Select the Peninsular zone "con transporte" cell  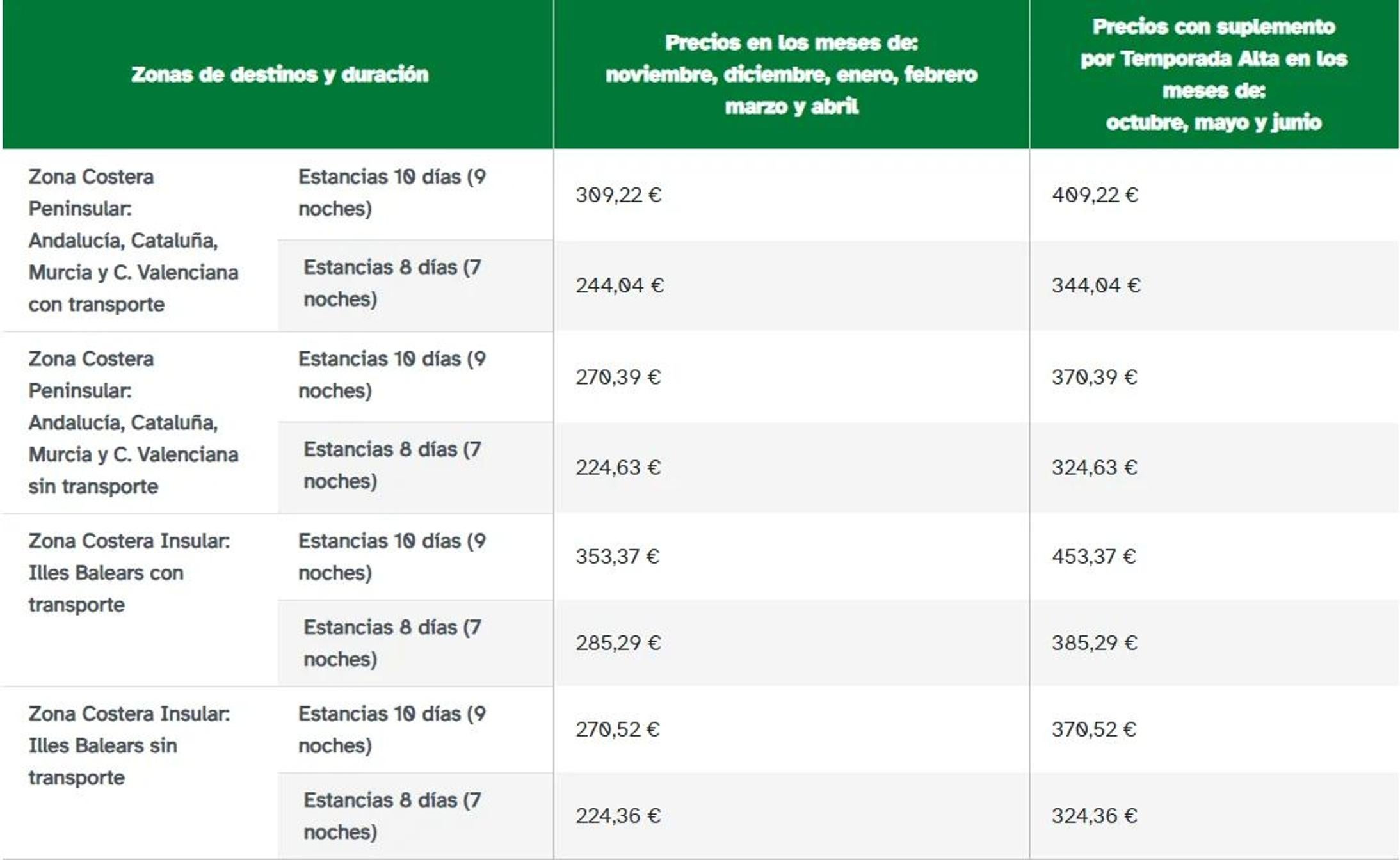point(133,241)
